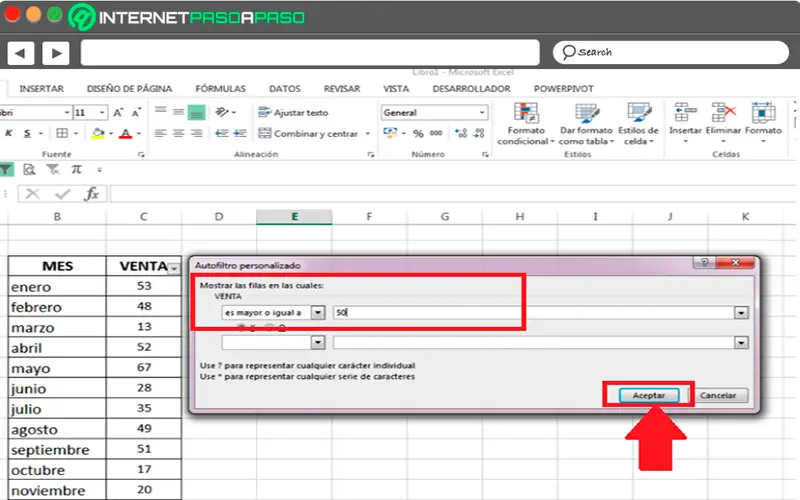Open the dropdown of the field containing 50
Screen dimensions: 800x500
tap(741, 312)
